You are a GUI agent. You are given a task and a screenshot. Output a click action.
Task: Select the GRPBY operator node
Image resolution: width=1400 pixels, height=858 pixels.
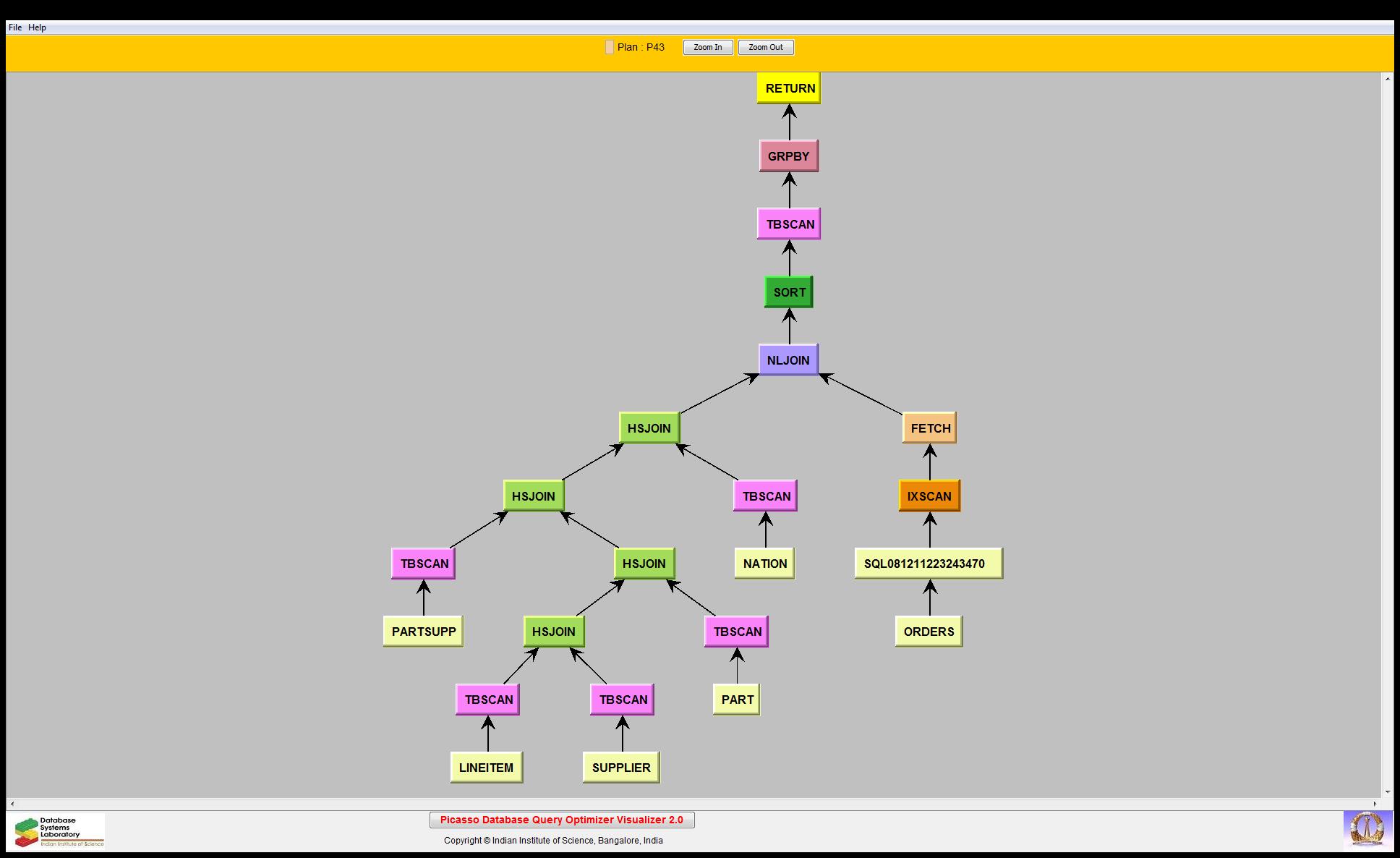[x=788, y=156]
